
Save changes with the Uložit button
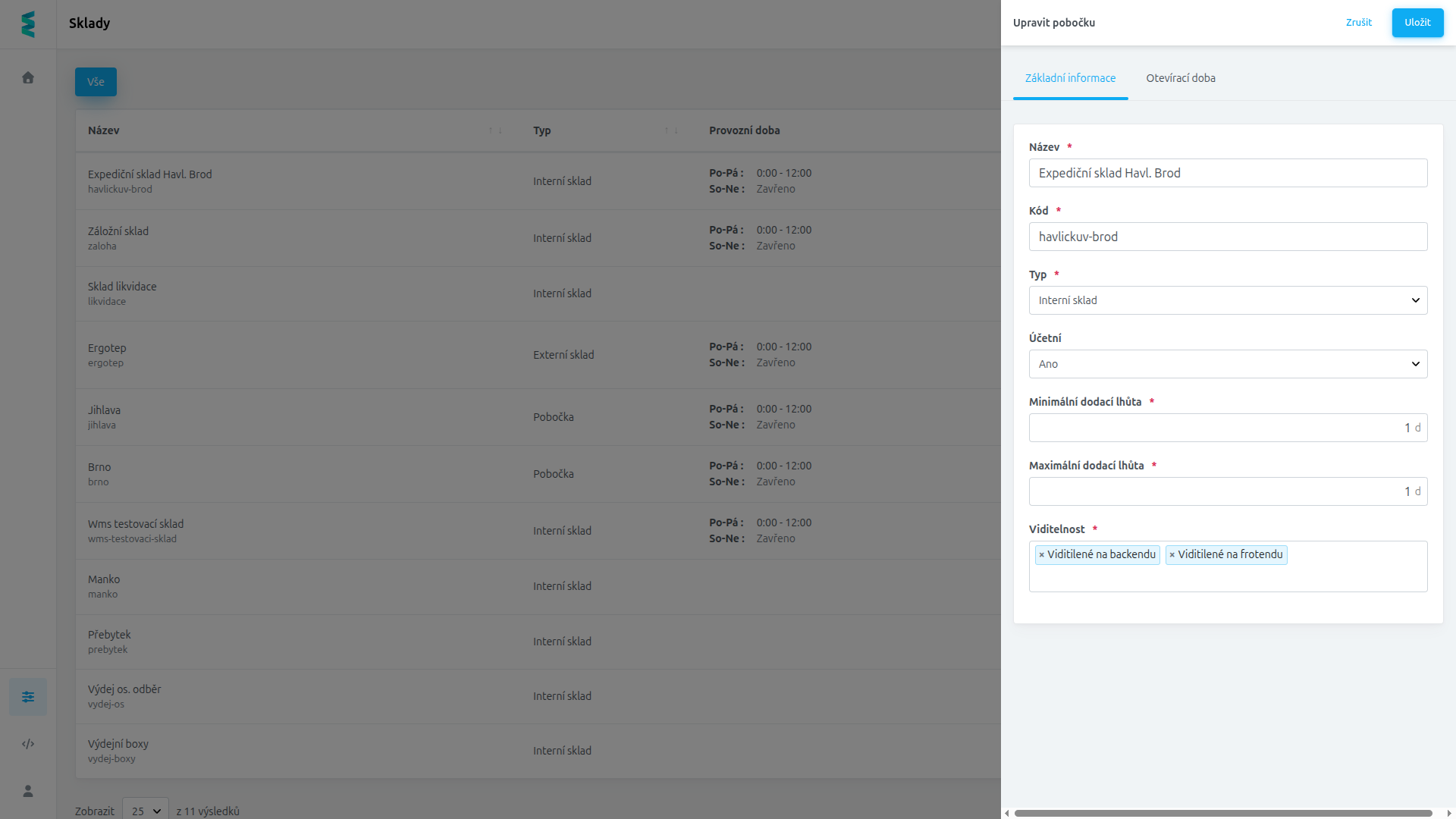click(x=1417, y=23)
